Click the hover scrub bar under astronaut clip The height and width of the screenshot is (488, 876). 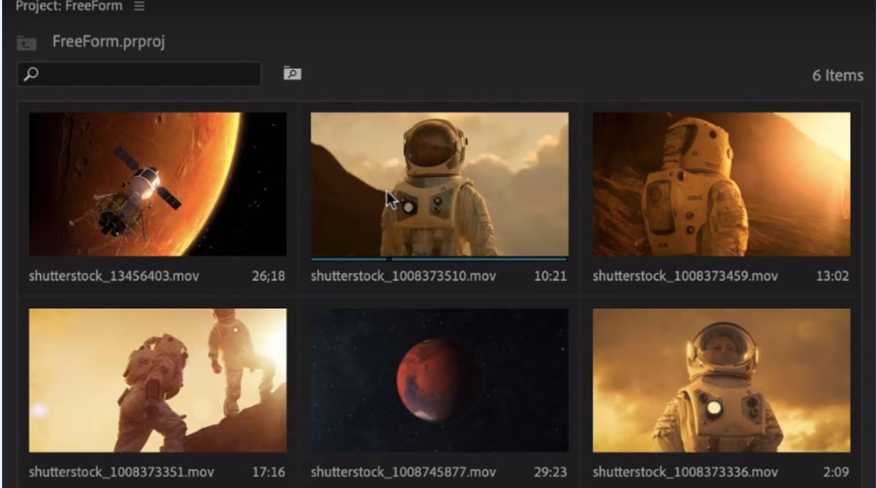click(x=440, y=259)
